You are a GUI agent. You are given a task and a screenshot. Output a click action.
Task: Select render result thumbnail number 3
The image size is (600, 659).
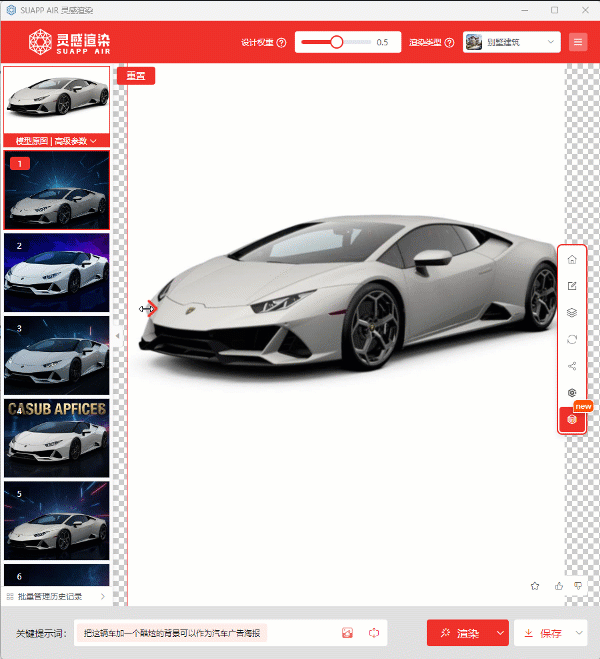point(57,355)
